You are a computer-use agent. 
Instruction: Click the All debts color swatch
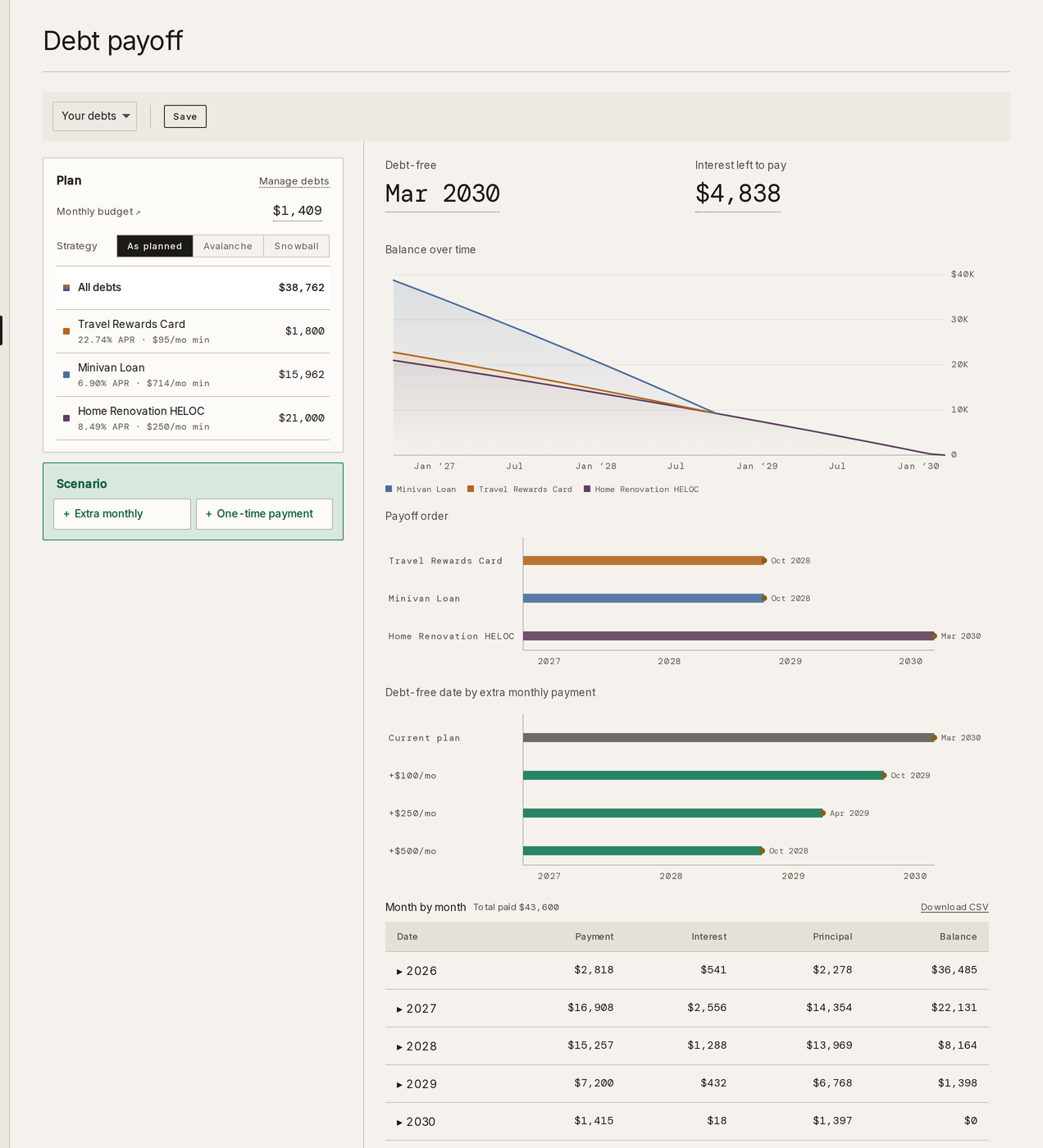(66, 288)
